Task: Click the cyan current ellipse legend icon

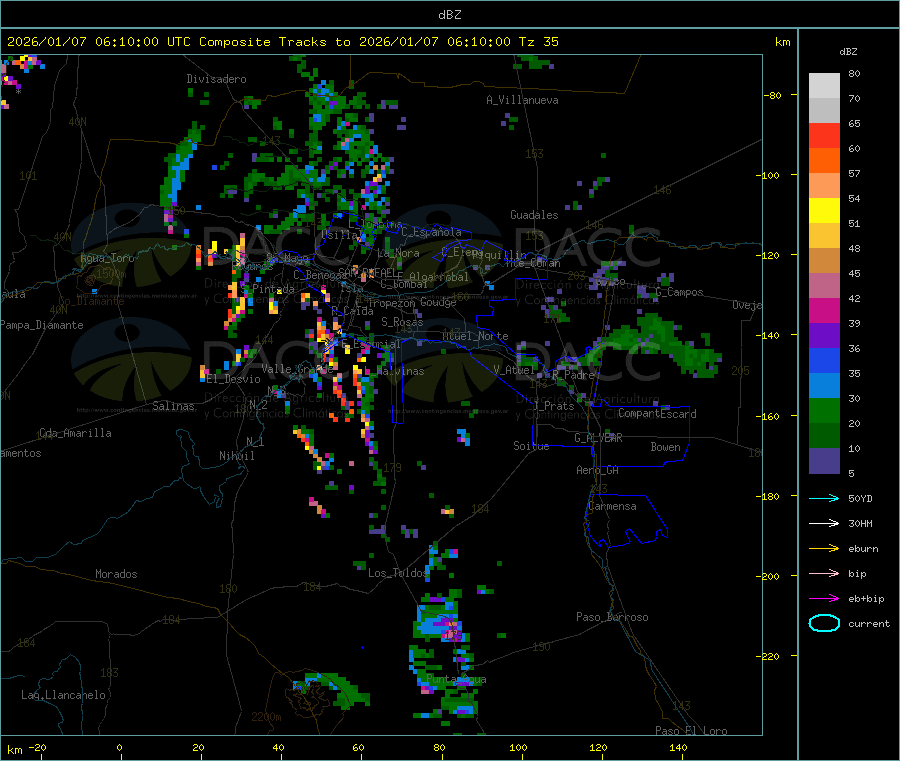Action: tap(824, 623)
